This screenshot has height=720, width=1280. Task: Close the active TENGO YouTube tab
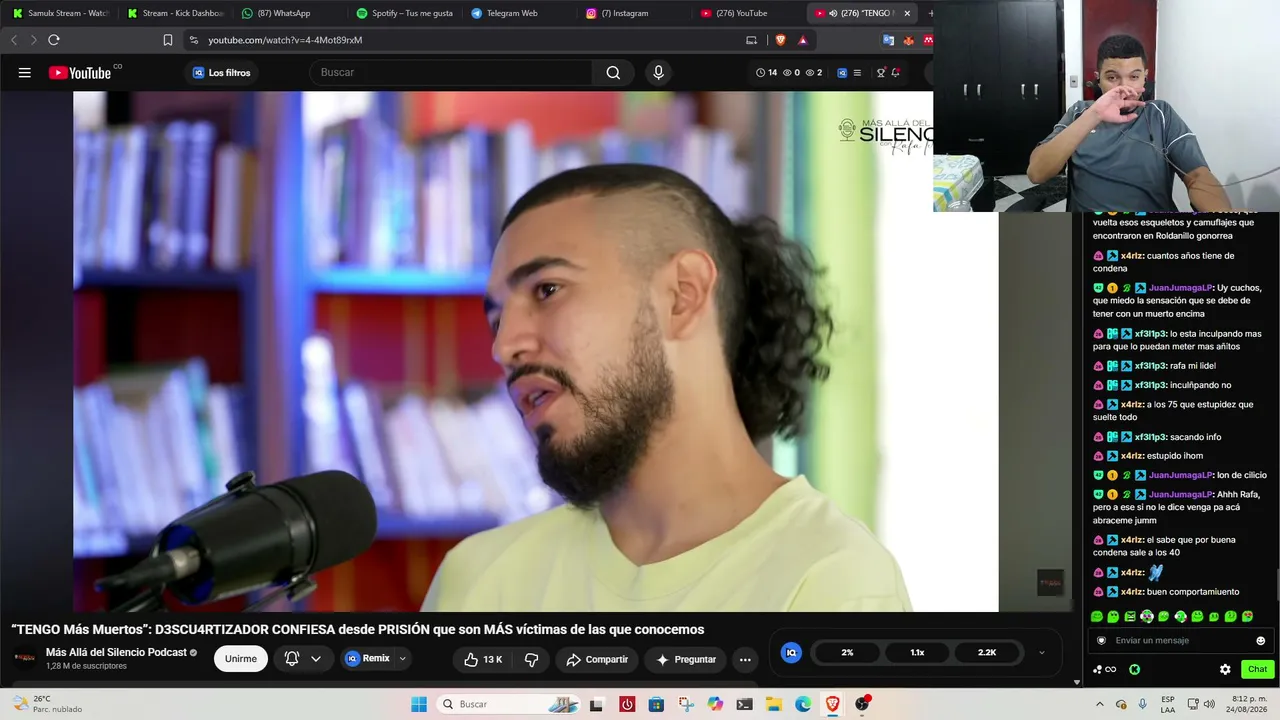(x=907, y=13)
